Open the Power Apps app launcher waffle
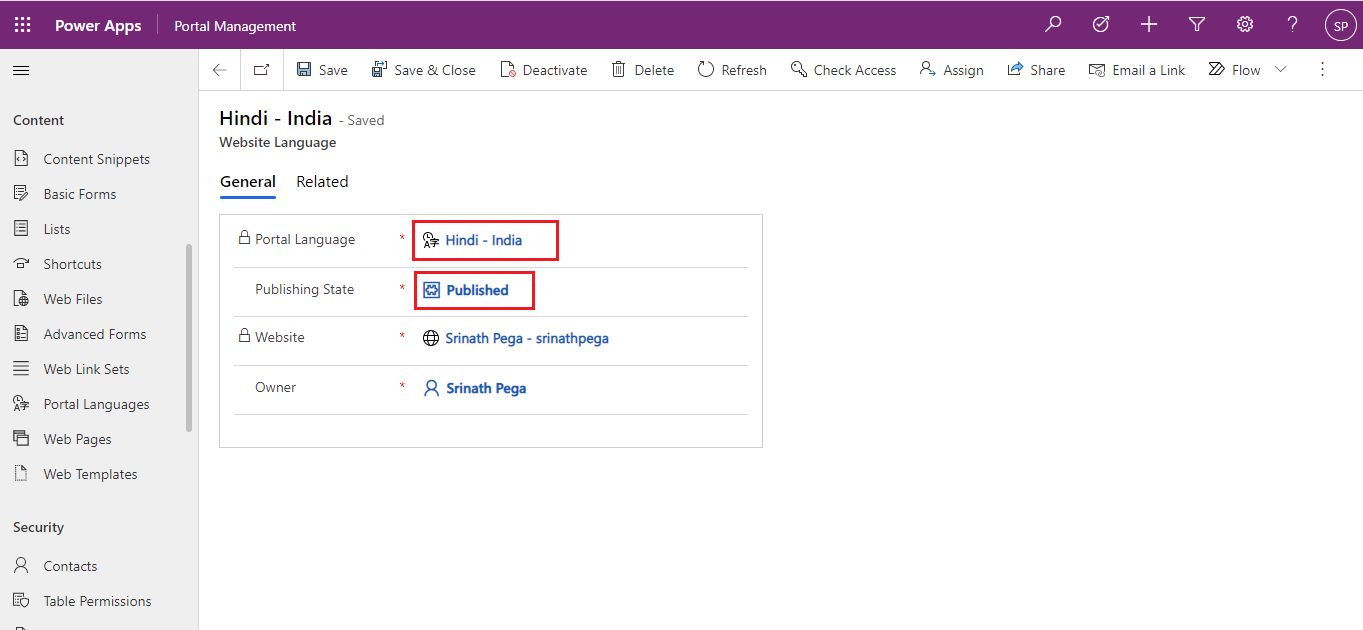The width and height of the screenshot is (1363, 630). point(22,25)
